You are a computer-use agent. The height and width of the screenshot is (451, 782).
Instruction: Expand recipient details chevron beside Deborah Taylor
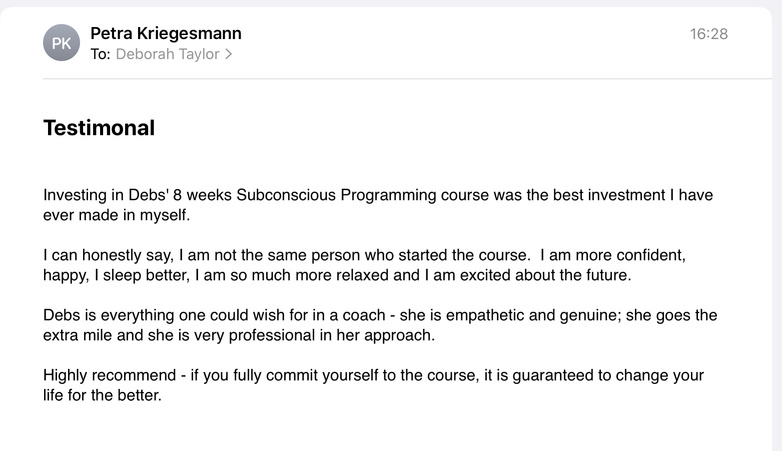click(229, 55)
